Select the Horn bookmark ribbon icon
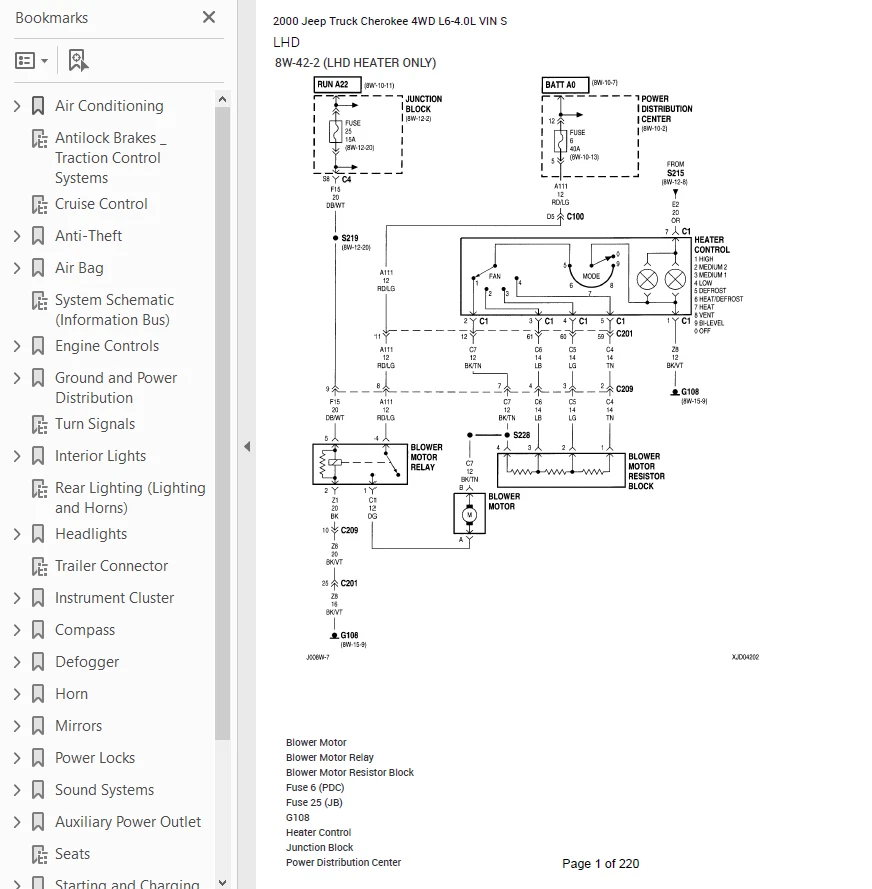Screen dimensions: 872x889 (x=38, y=694)
